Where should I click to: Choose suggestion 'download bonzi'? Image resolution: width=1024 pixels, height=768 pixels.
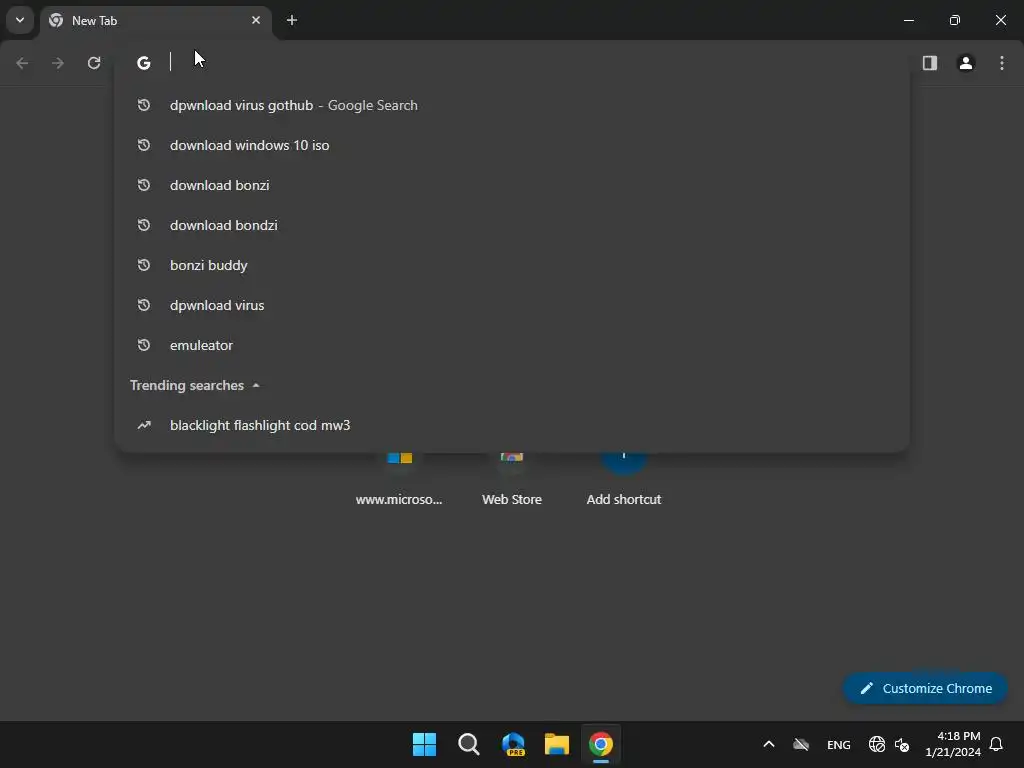pyautogui.click(x=512, y=185)
